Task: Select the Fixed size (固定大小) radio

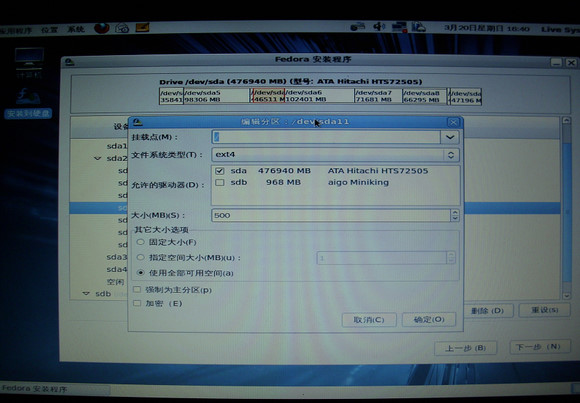Action: click(x=140, y=242)
